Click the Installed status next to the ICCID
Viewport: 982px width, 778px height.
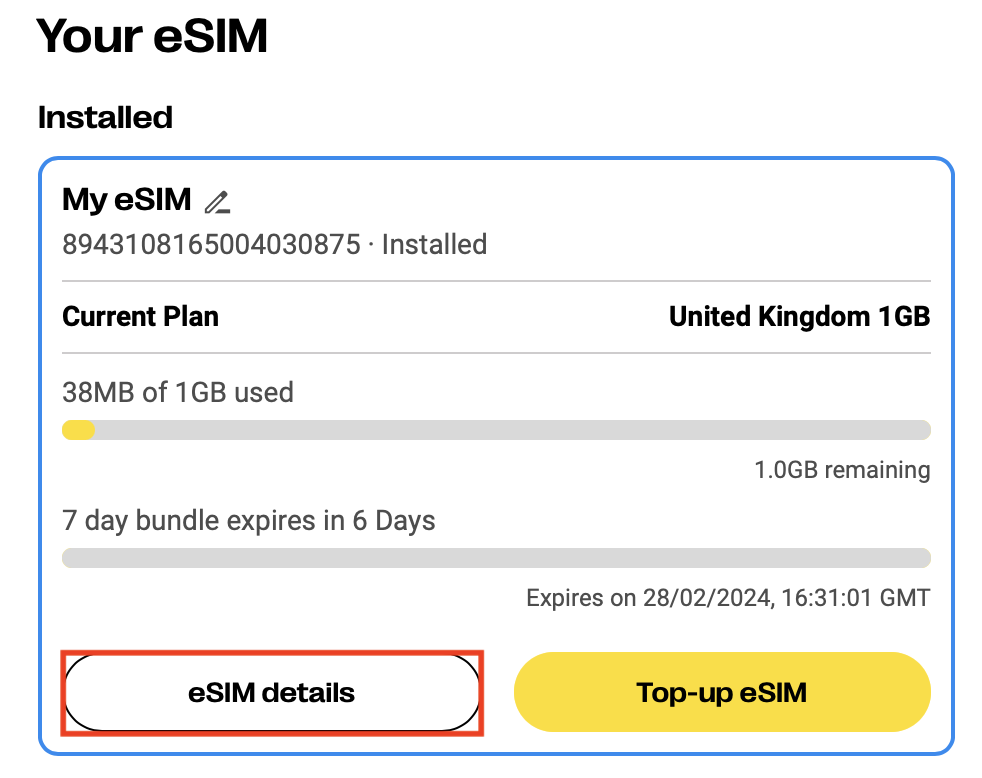pyautogui.click(x=434, y=245)
